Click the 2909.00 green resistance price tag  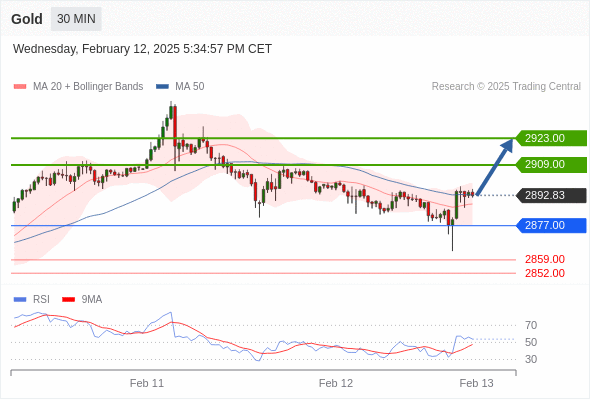click(551, 164)
